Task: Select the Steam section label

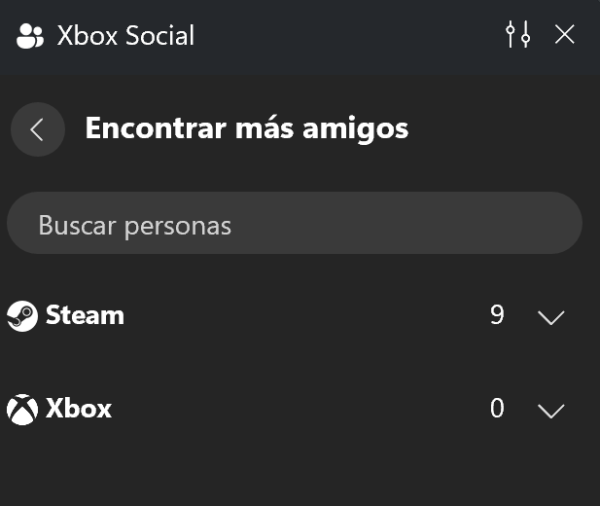Action: pyautogui.click(x=85, y=315)
